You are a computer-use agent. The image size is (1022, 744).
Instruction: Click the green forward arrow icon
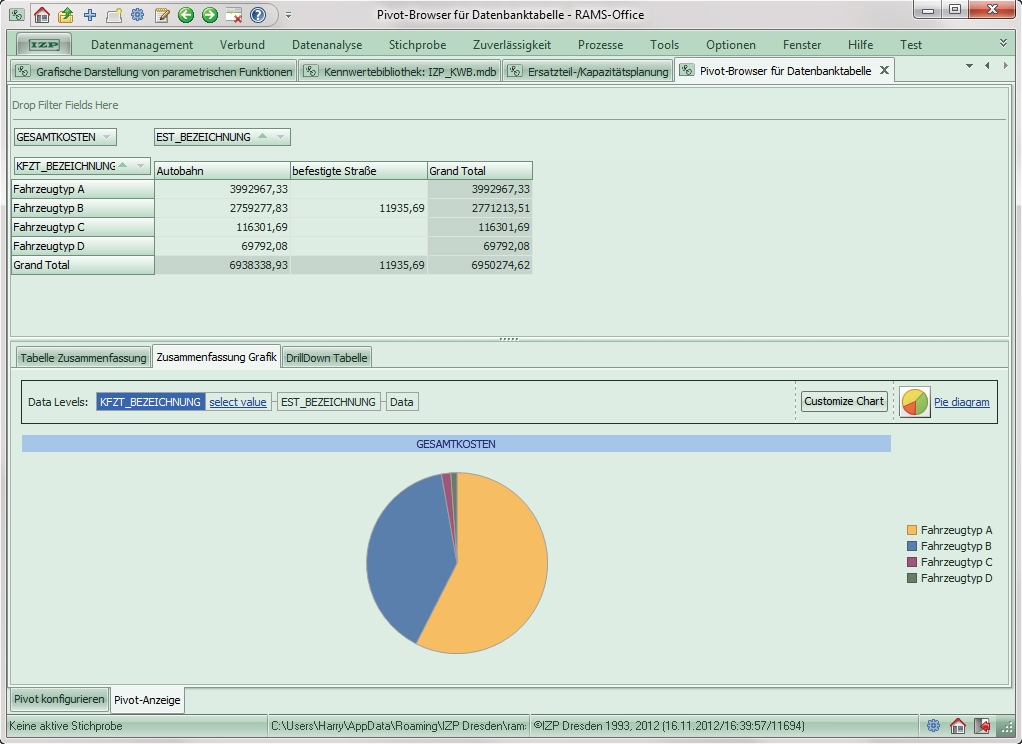[209, 15]
